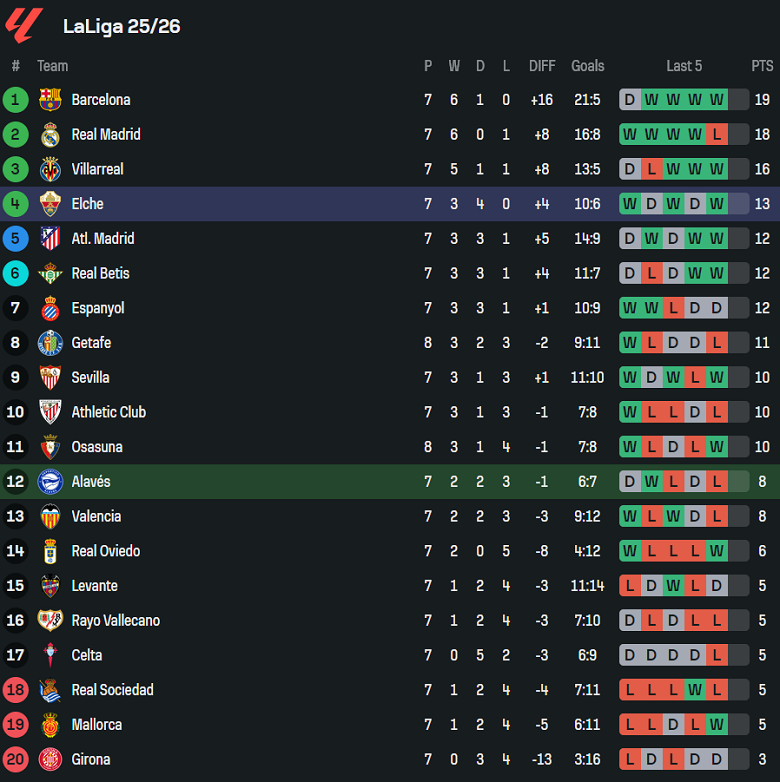
Task: Click the Goals column header
Action: point(588,66)
